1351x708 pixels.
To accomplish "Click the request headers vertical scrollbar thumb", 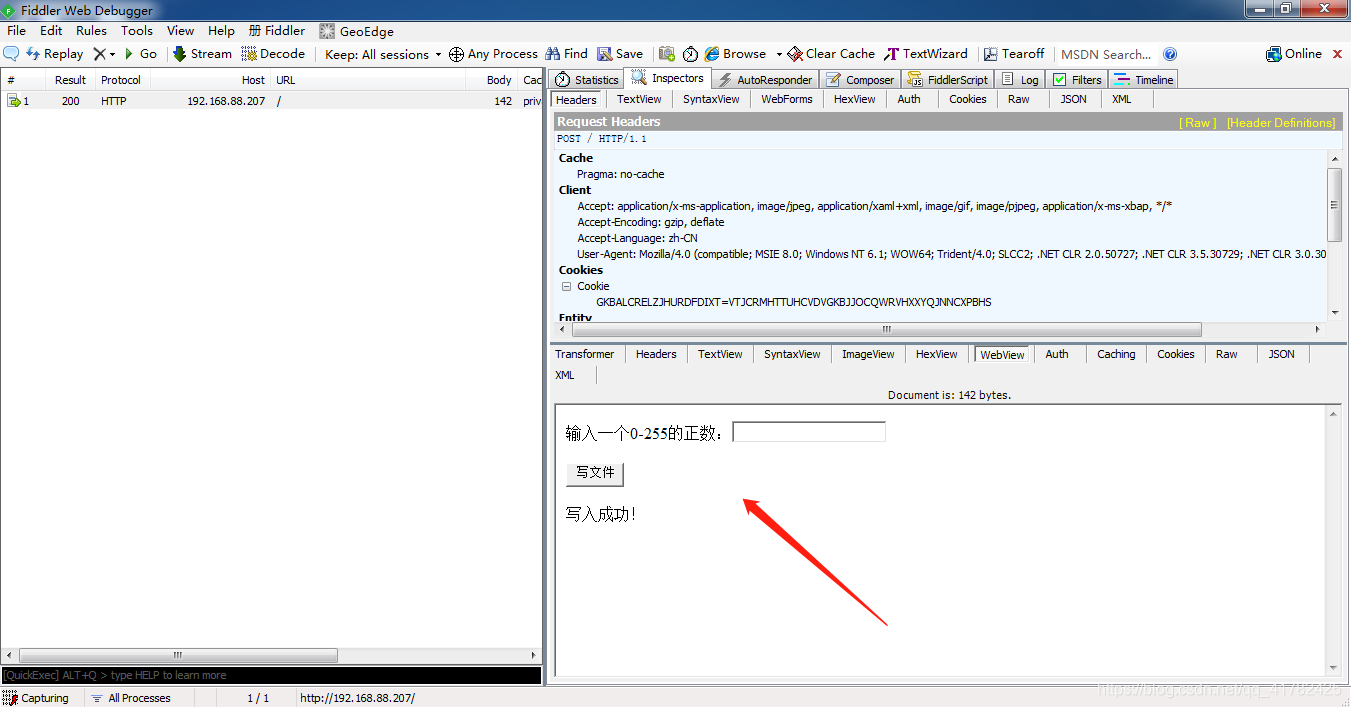I will click(x=1334, y=205).
